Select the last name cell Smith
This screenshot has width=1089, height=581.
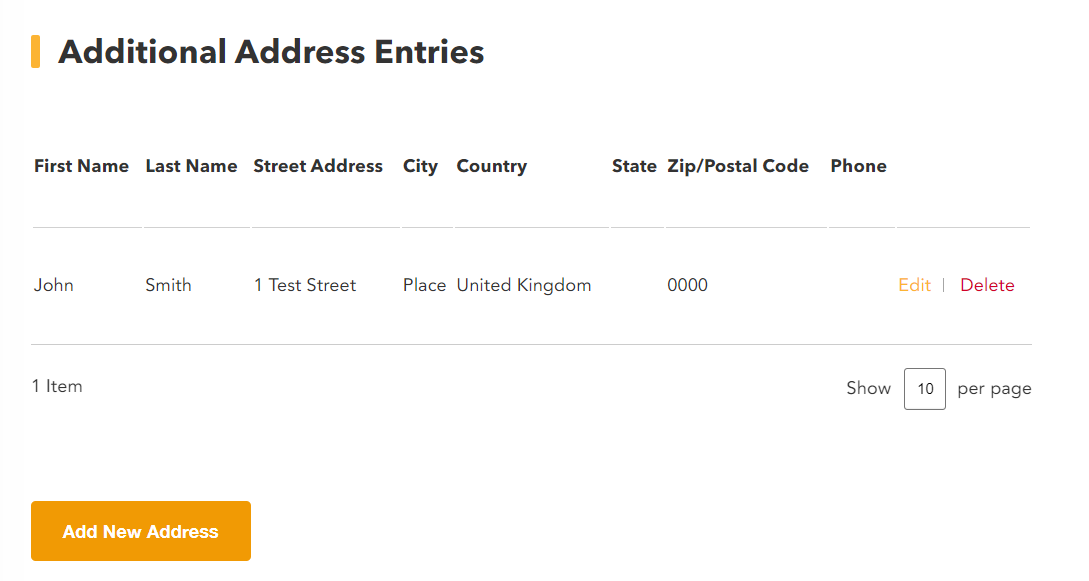pos(168,285)
